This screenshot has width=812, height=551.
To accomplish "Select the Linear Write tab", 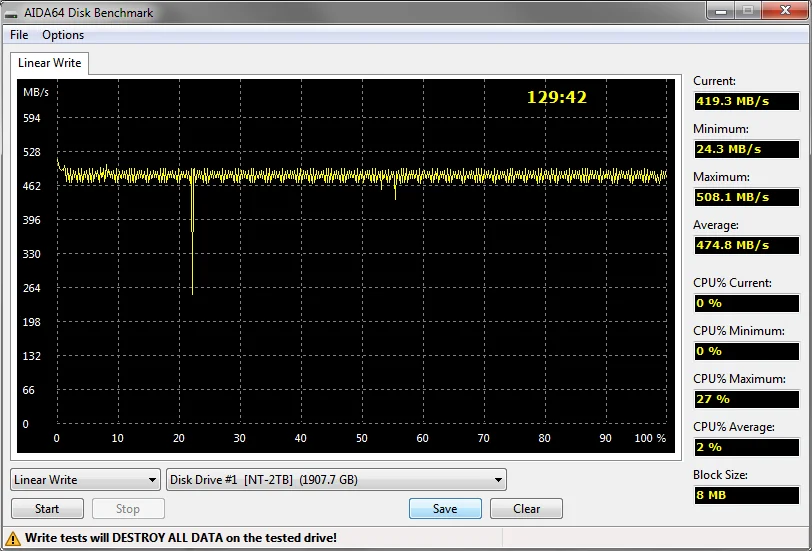I will click(50, 63).
